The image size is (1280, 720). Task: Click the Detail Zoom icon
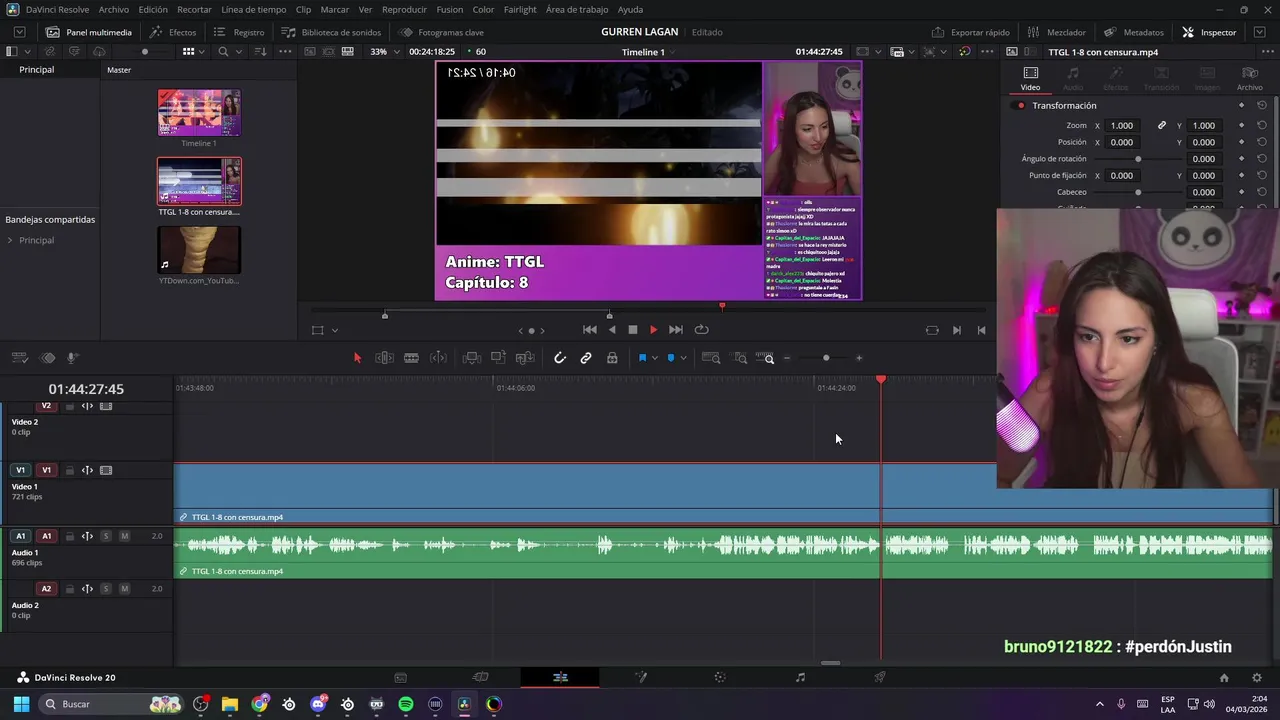coord(741,358)
